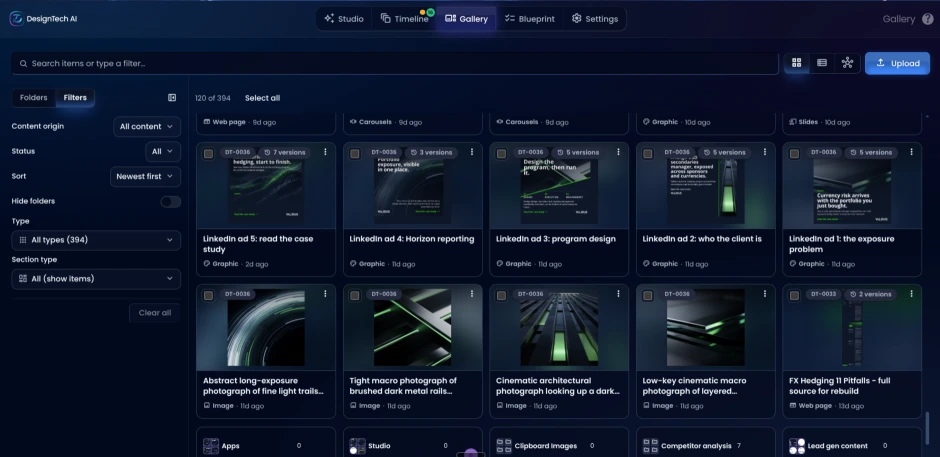The width and height of the screenshot is (940, 457).
Task: Open the Competitor analysis folder icon
Action: (x=650, y=446)
